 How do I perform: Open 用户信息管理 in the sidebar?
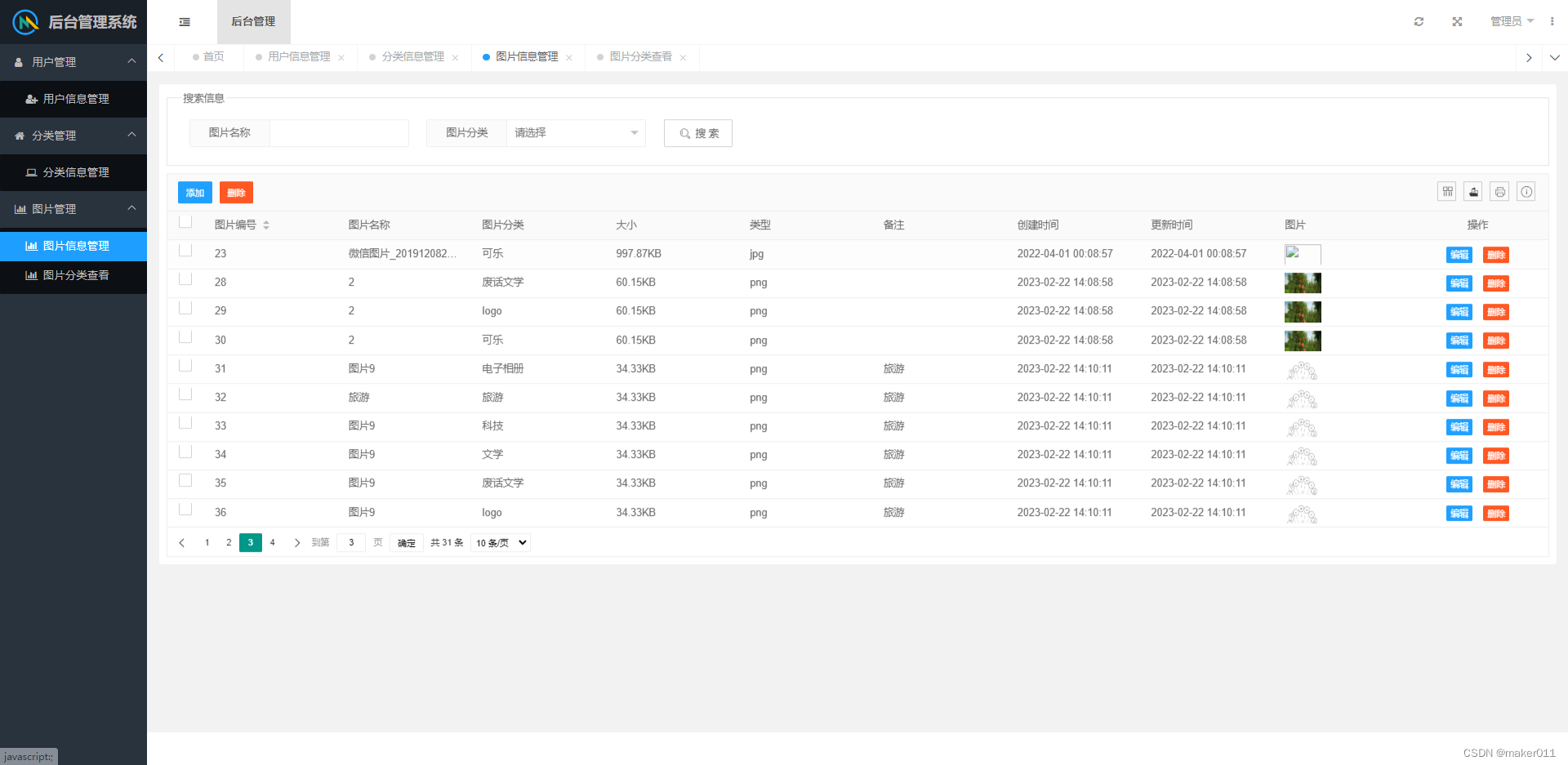coord(73,99)
